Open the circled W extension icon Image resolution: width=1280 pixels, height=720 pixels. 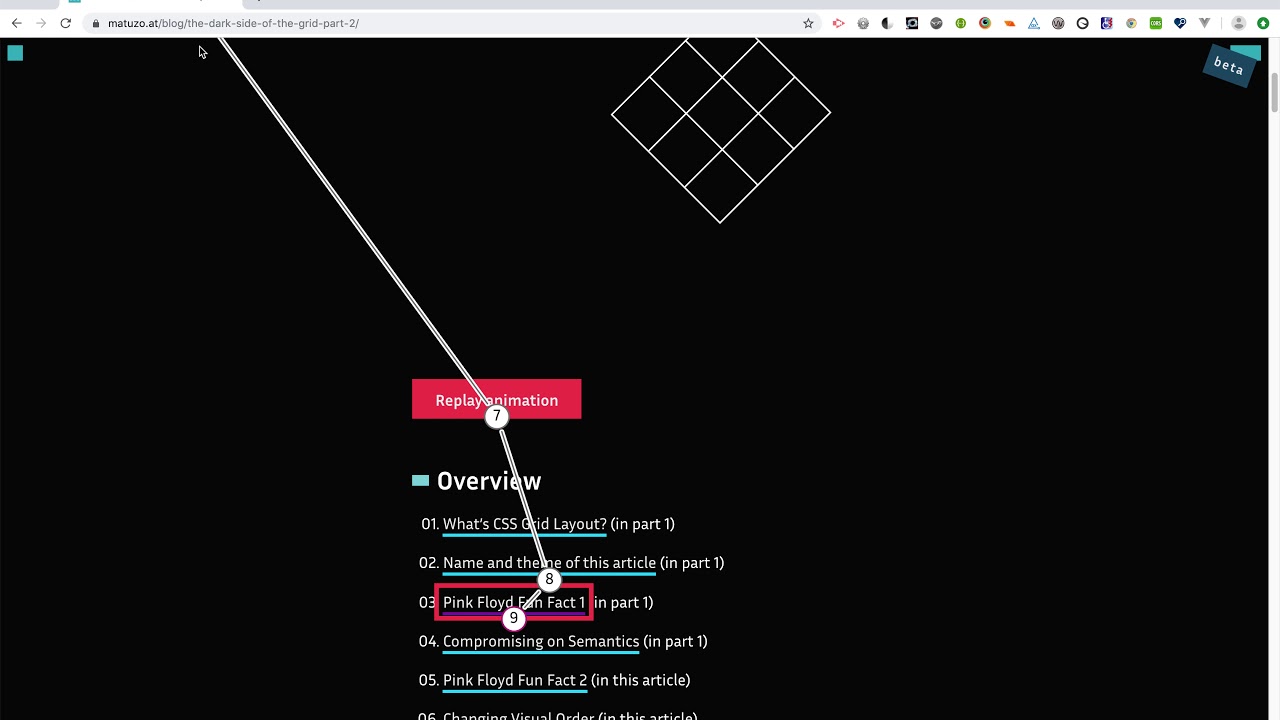(x=1058, y=23)
